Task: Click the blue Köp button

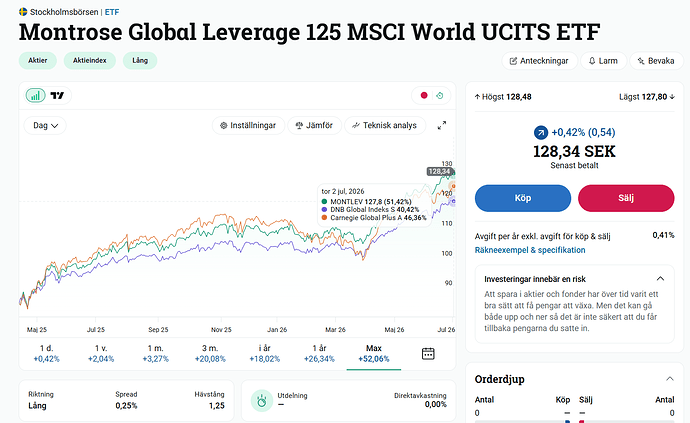Action: 523,198
